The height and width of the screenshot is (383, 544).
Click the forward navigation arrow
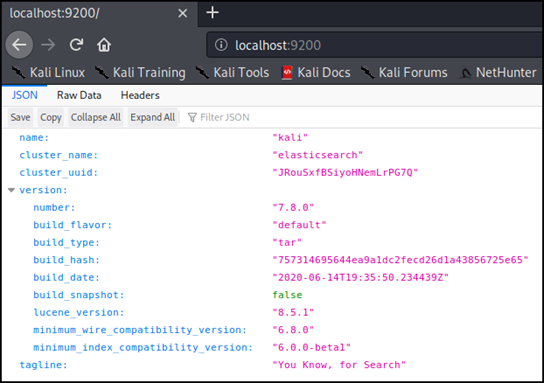48,45
